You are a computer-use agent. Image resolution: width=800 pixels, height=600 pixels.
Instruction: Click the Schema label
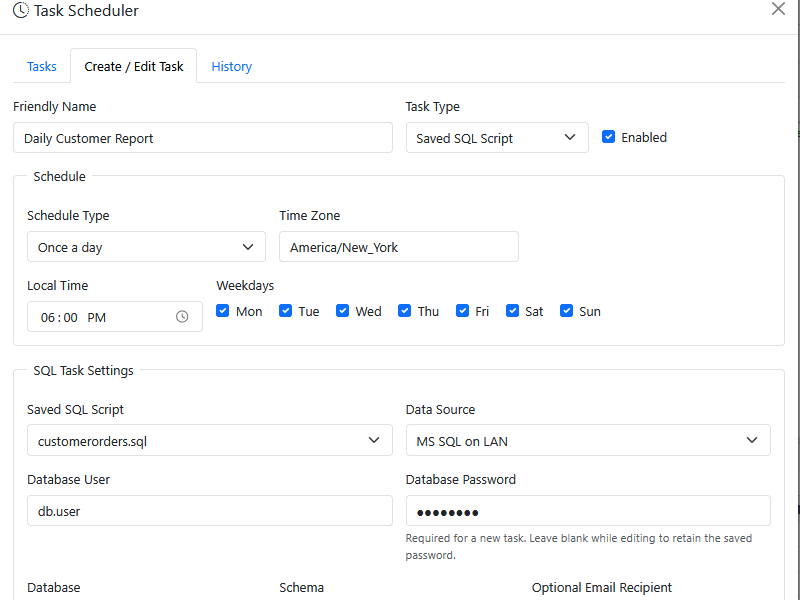(x=302, y=588)
